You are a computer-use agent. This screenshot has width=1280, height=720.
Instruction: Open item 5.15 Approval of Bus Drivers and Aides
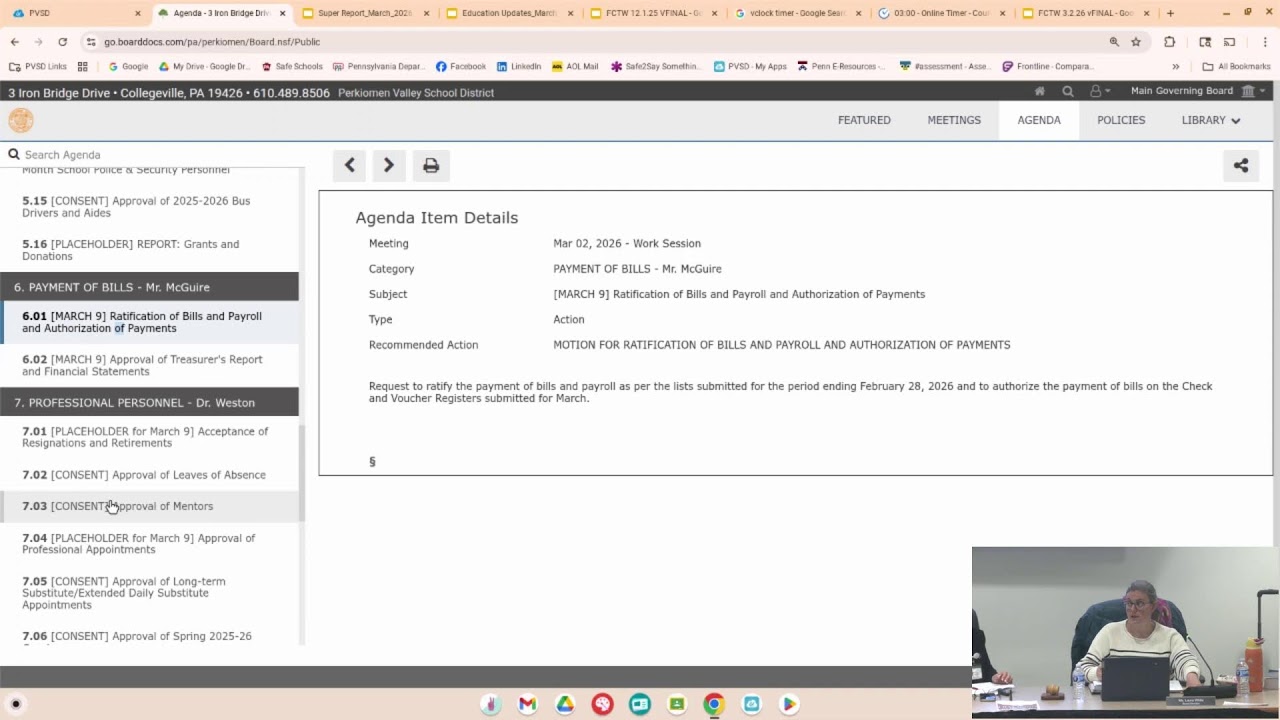click(x=149, y=207)
